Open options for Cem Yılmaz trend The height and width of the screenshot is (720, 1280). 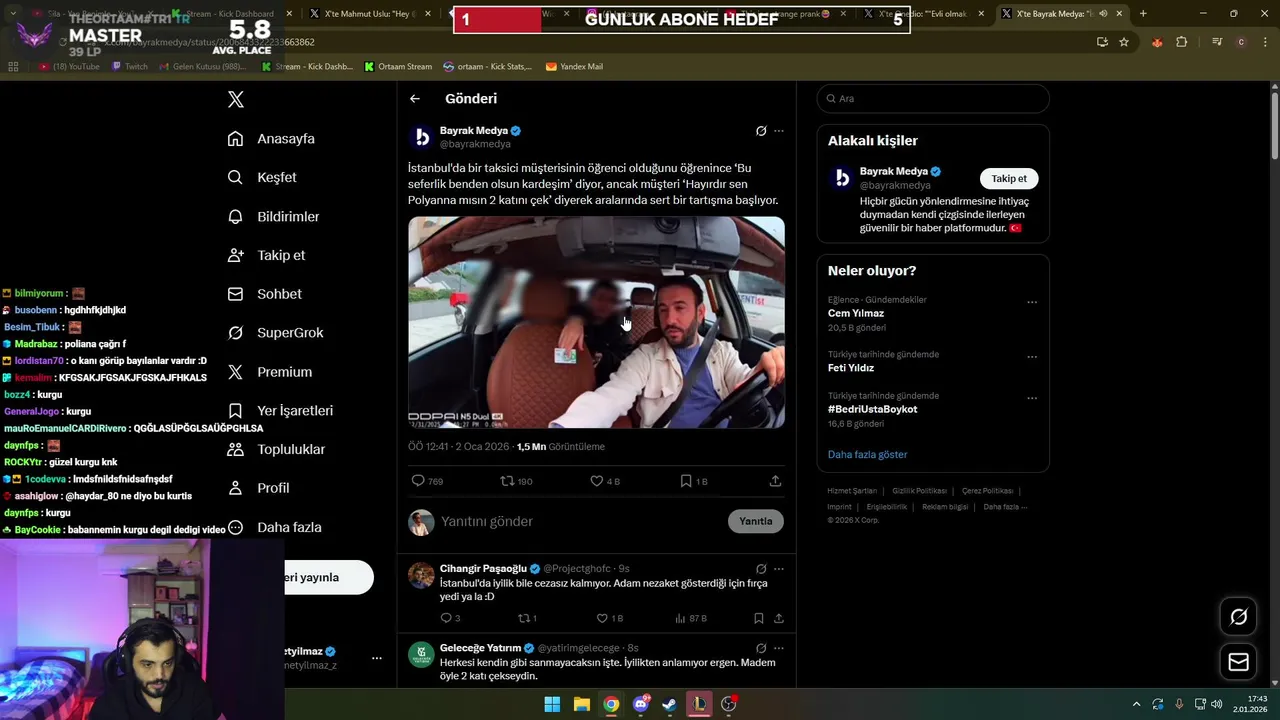pos(1032,302)
